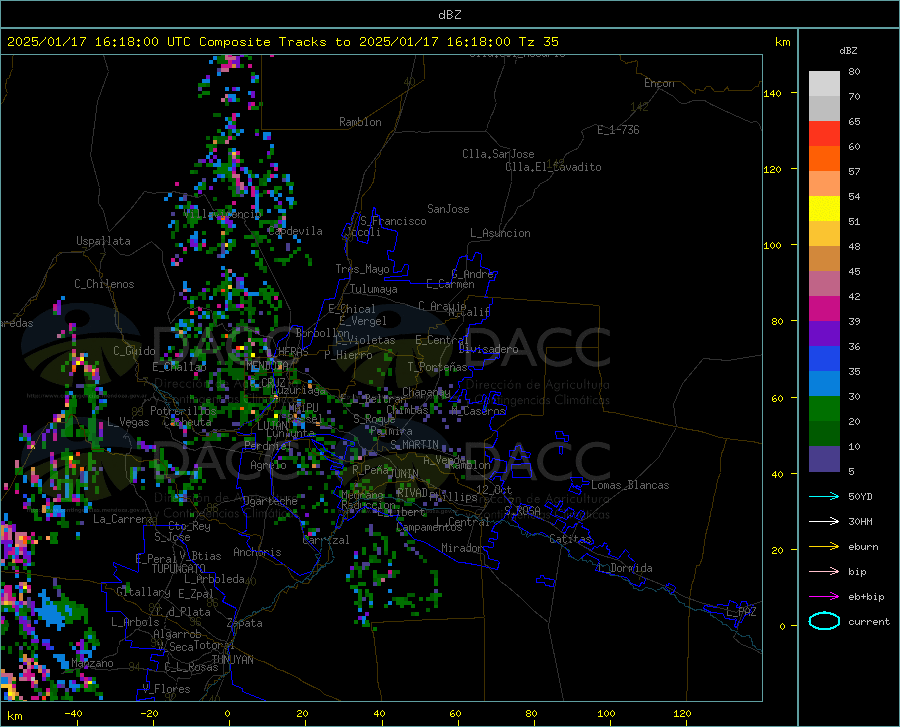900x727 pixels.
Task: Click the 'TUPUNGATO' map label
Action: (x=179, y=569)
